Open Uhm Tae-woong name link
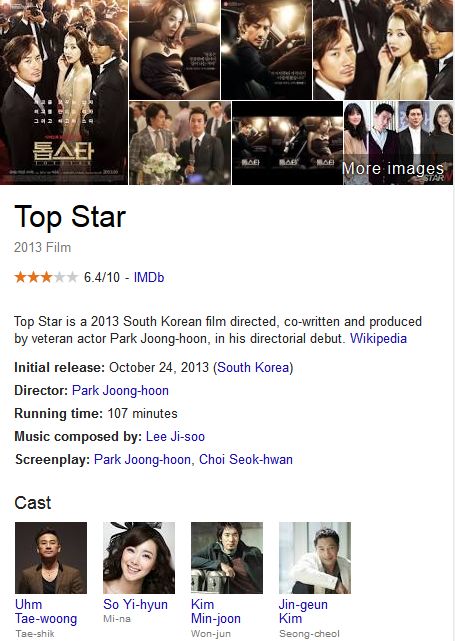 coord(46,612)
